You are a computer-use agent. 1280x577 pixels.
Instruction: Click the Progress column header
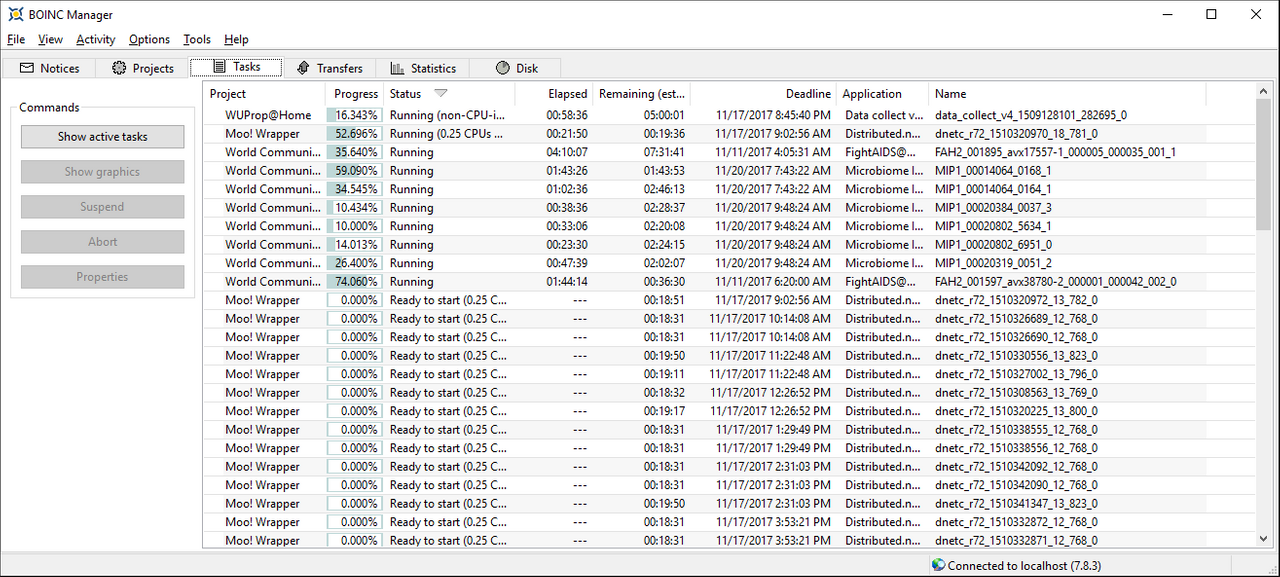click(x=355, y=94)
